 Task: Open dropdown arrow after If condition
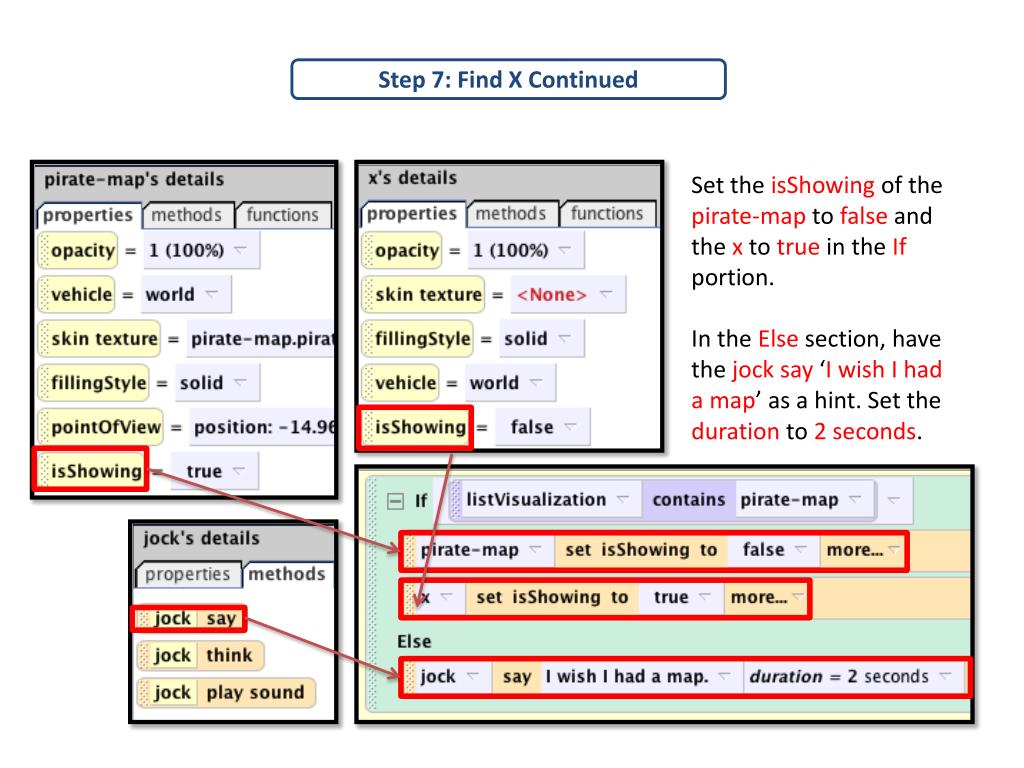pos(893,500)
